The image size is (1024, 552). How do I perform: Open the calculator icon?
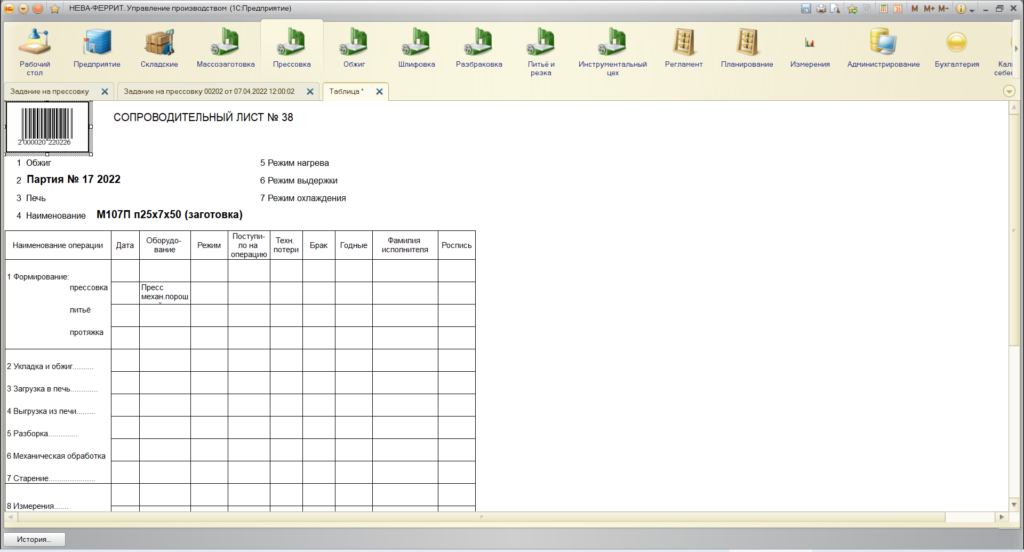coord(883,8)
